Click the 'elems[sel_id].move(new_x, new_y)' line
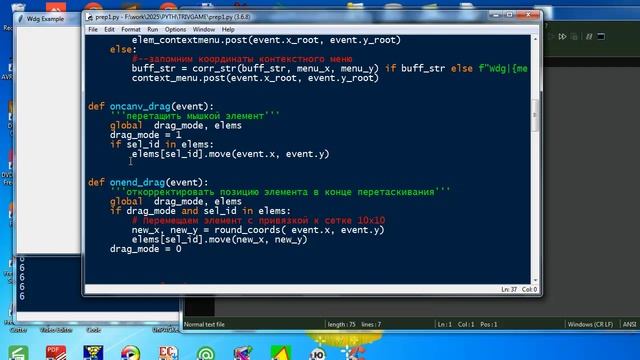640x360 pixels. coord(219,240)
